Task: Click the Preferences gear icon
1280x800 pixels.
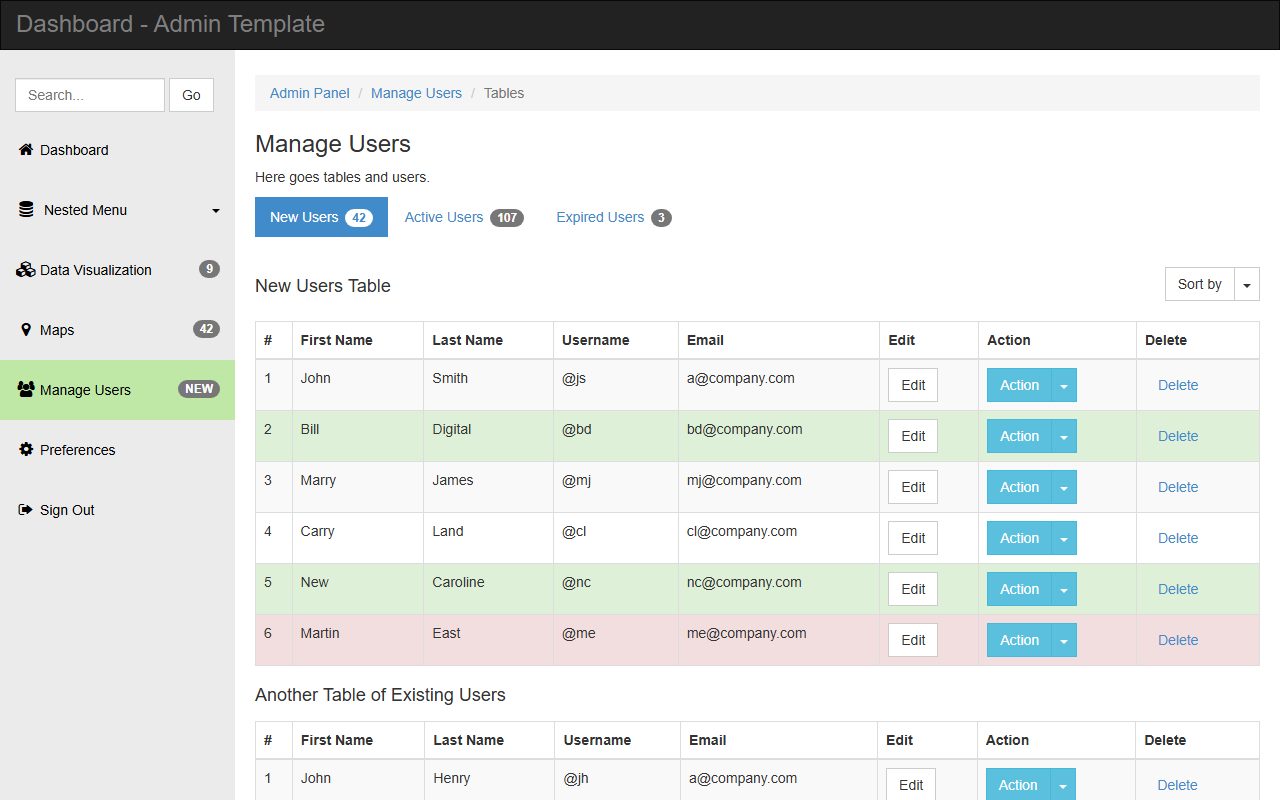Action: point(26,450)
